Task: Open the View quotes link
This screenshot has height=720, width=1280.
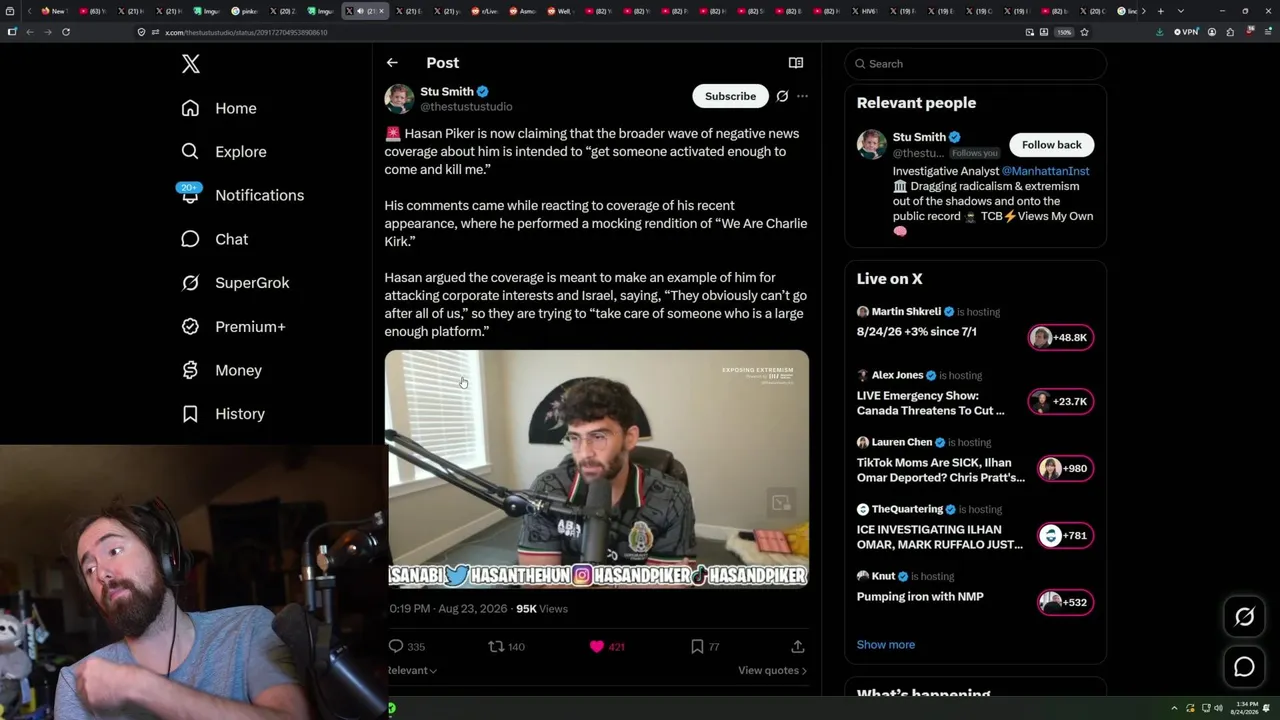Action: pos(772,670)
